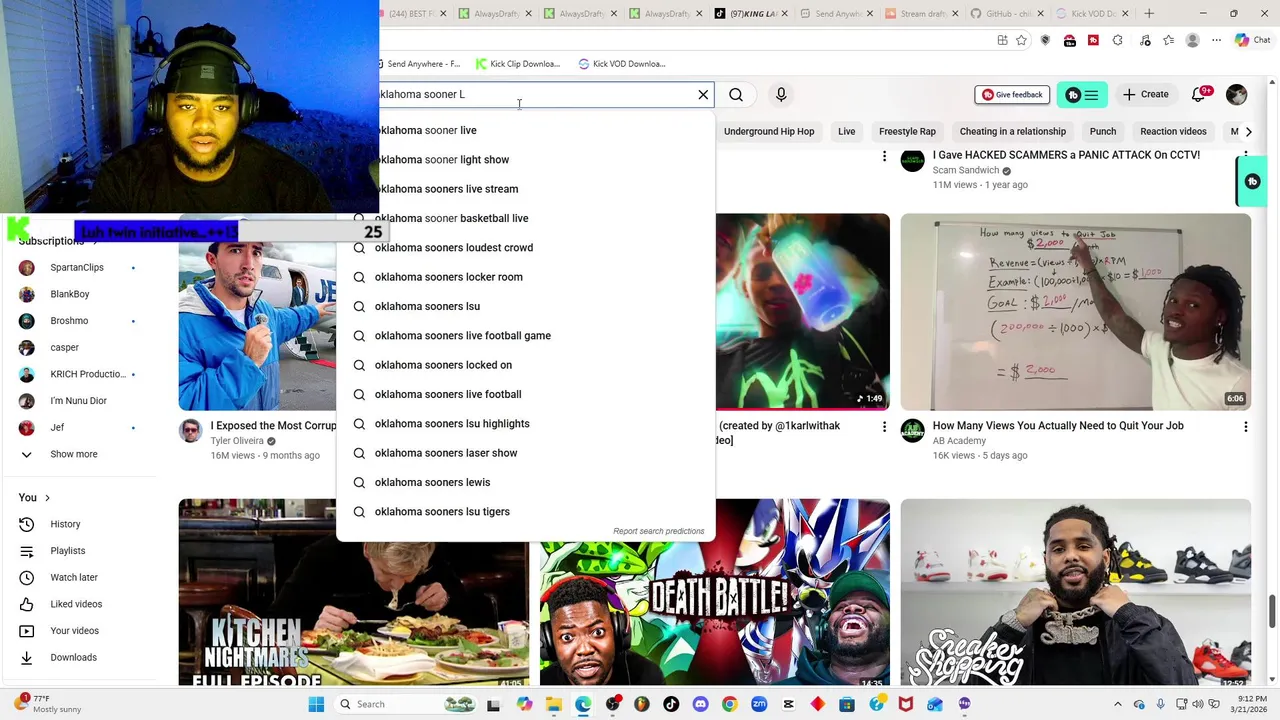1280x720 pixels.
Task: Open Watch later in sidebar
Action: [x=74, y=577]
